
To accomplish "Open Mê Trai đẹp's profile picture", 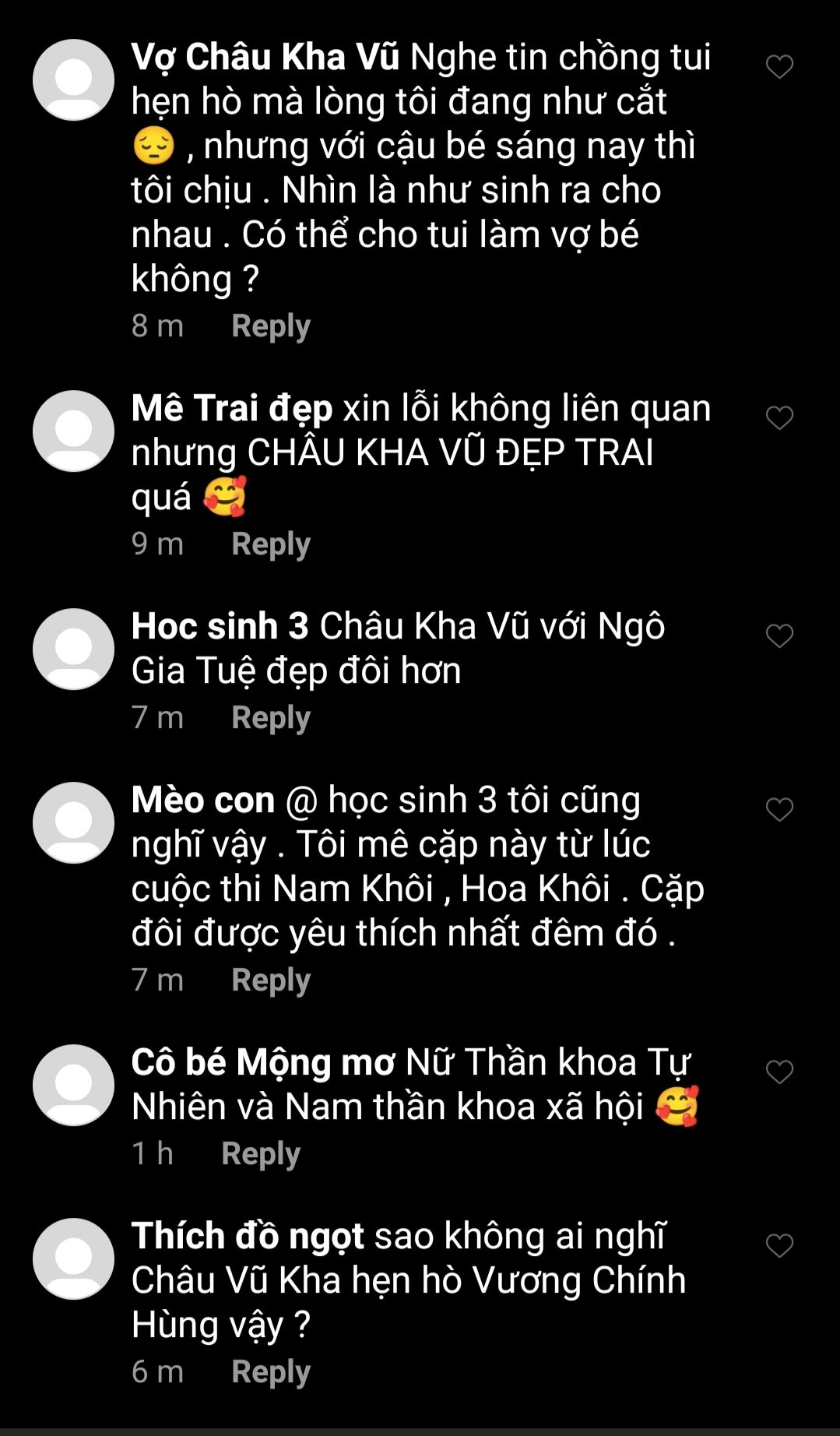I will click(74, 431).
